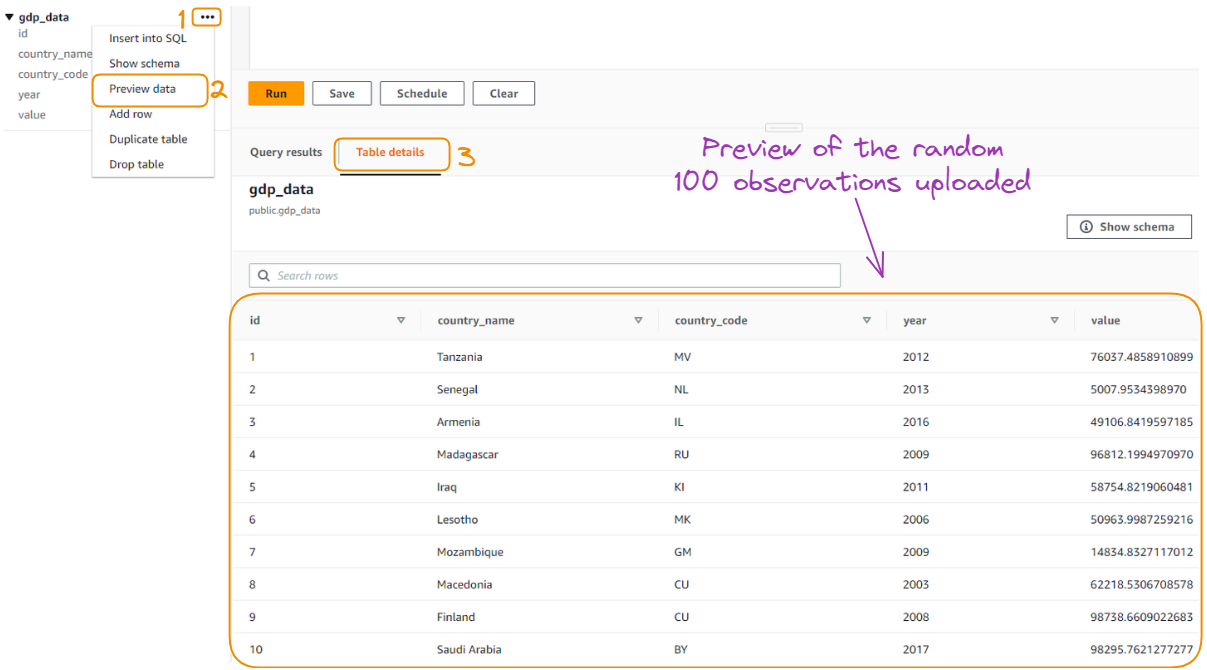
Task: Pick Preview data from the context menu
Action: (143, 89)
